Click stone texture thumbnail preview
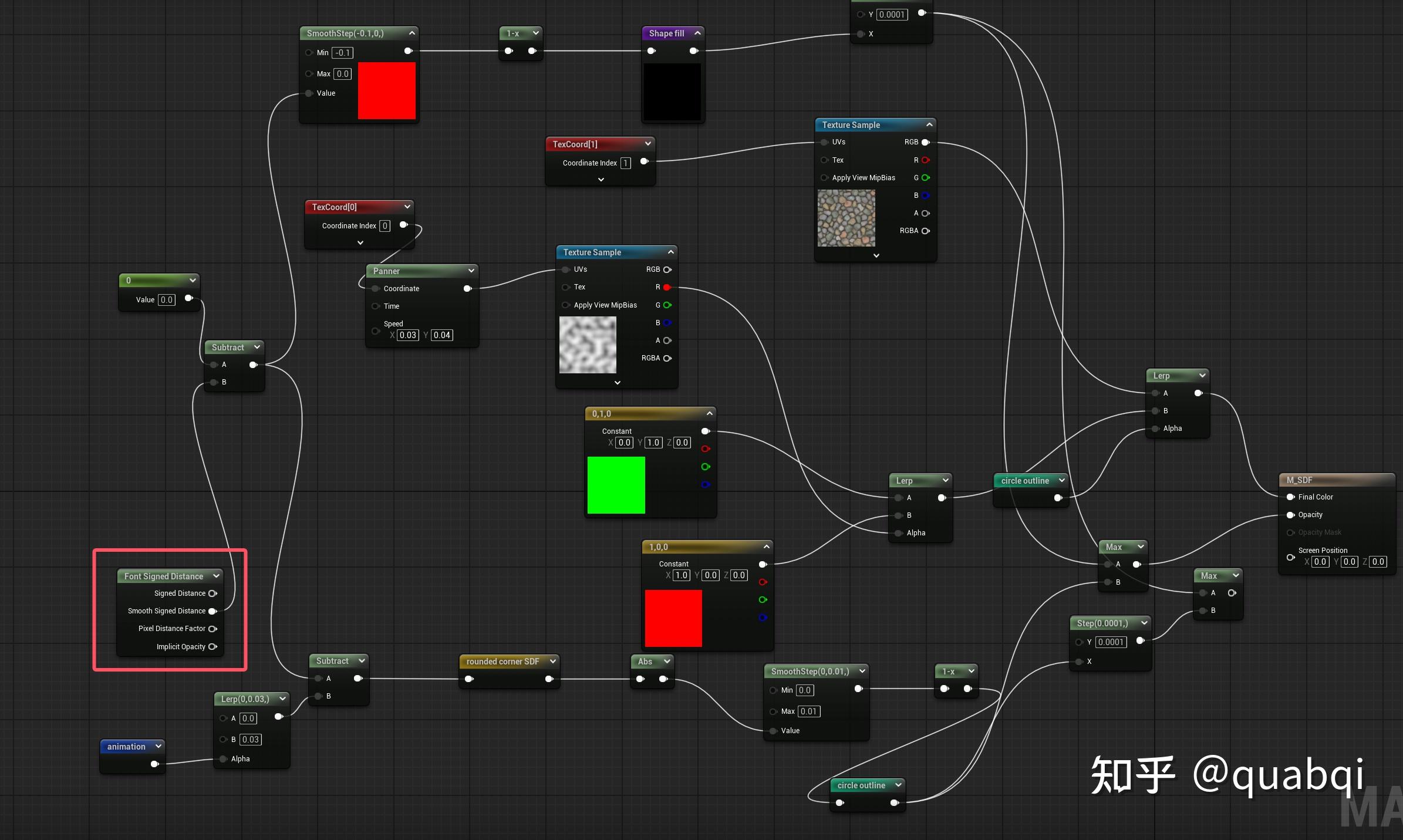 point(846,218)
